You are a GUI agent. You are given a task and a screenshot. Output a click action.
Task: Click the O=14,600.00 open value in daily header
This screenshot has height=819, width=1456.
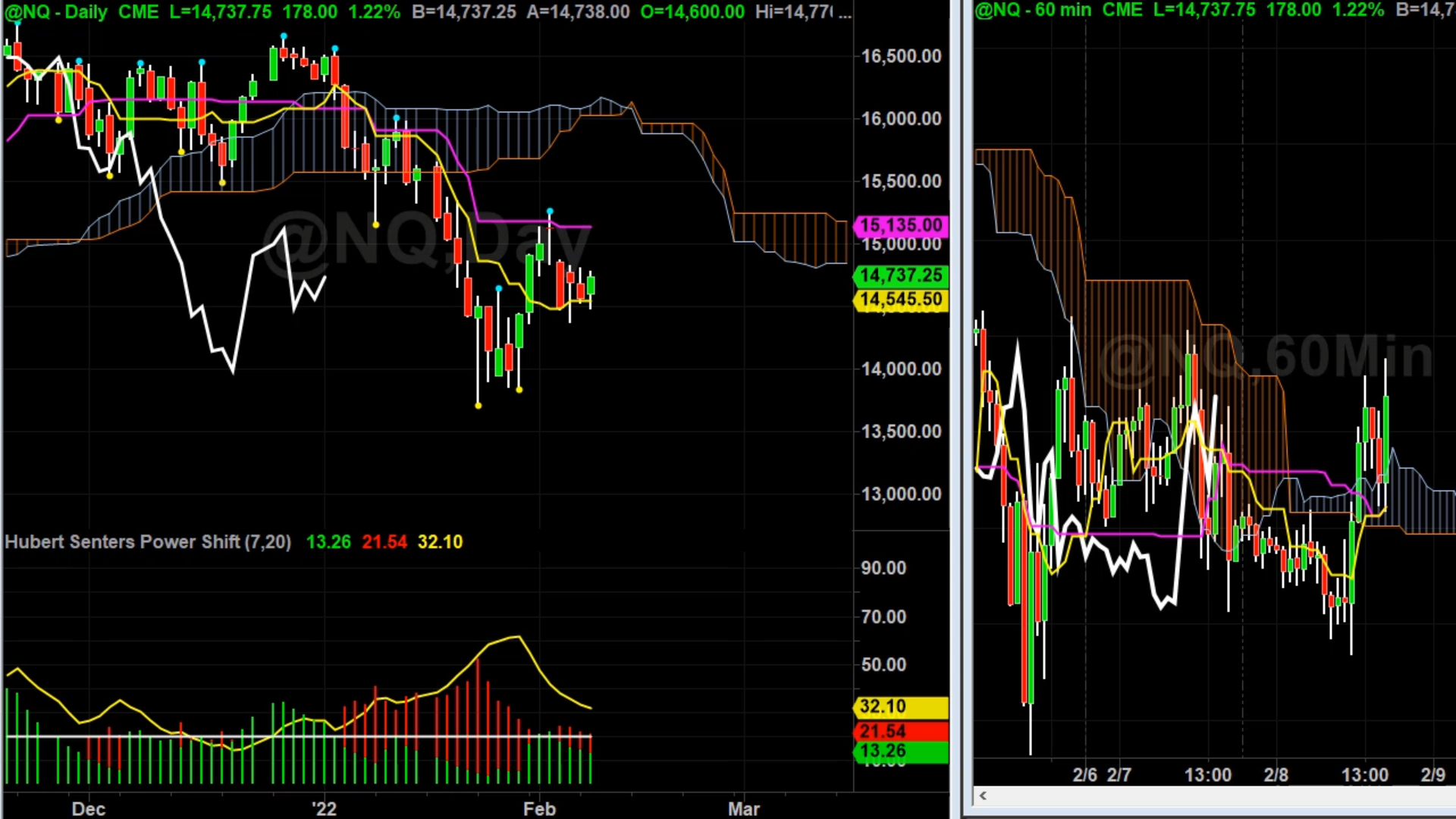[692, 12]
